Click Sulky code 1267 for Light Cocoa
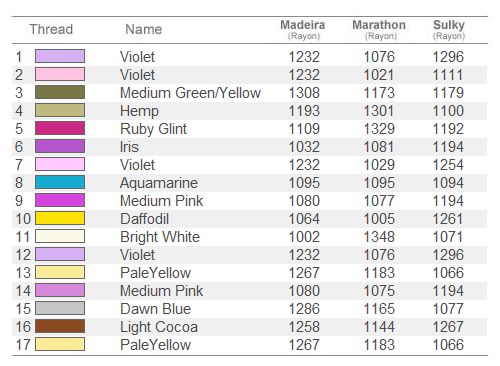500x366 pixels. coord(448,327)
